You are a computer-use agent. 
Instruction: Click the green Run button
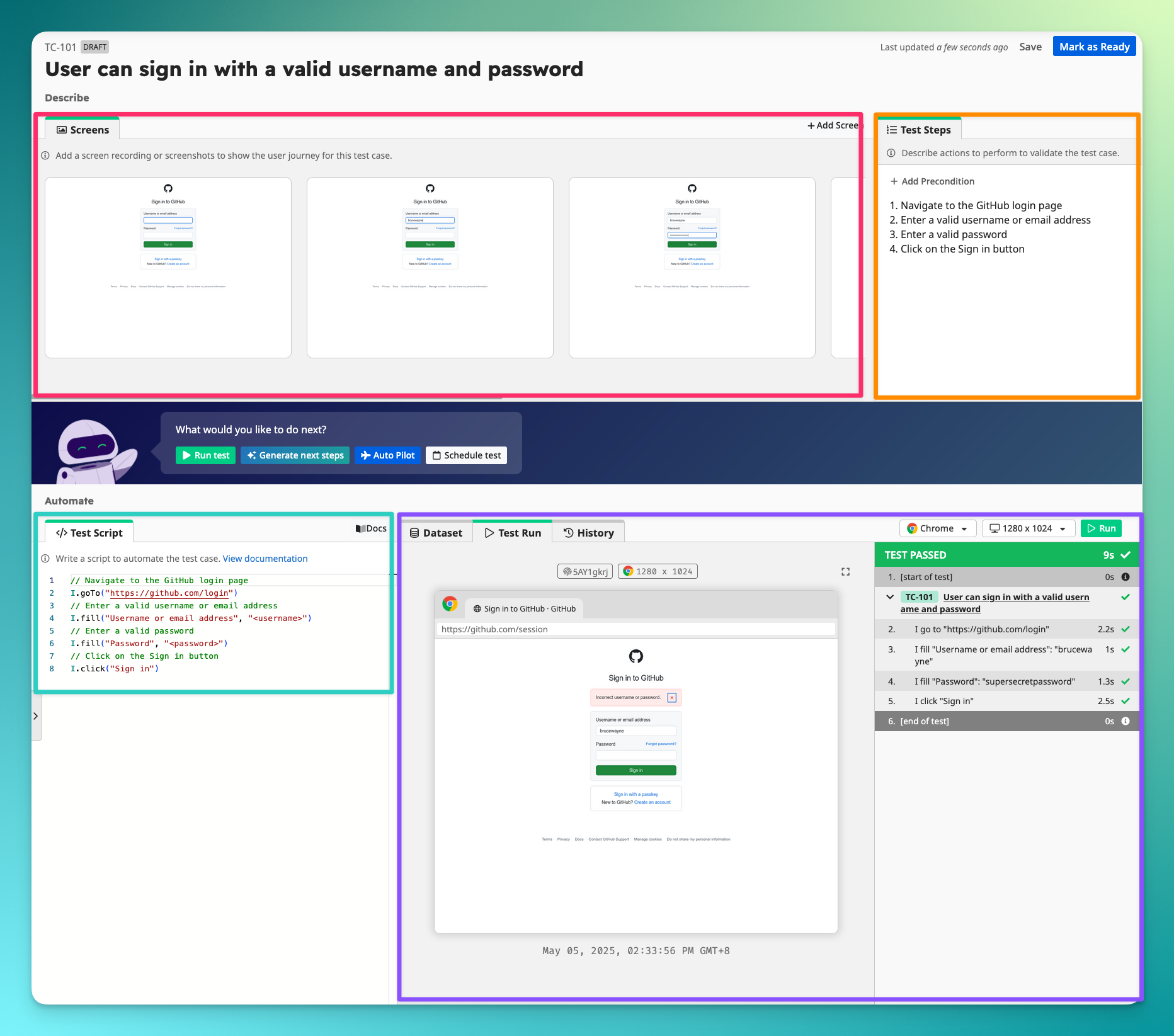(1101, 528)
